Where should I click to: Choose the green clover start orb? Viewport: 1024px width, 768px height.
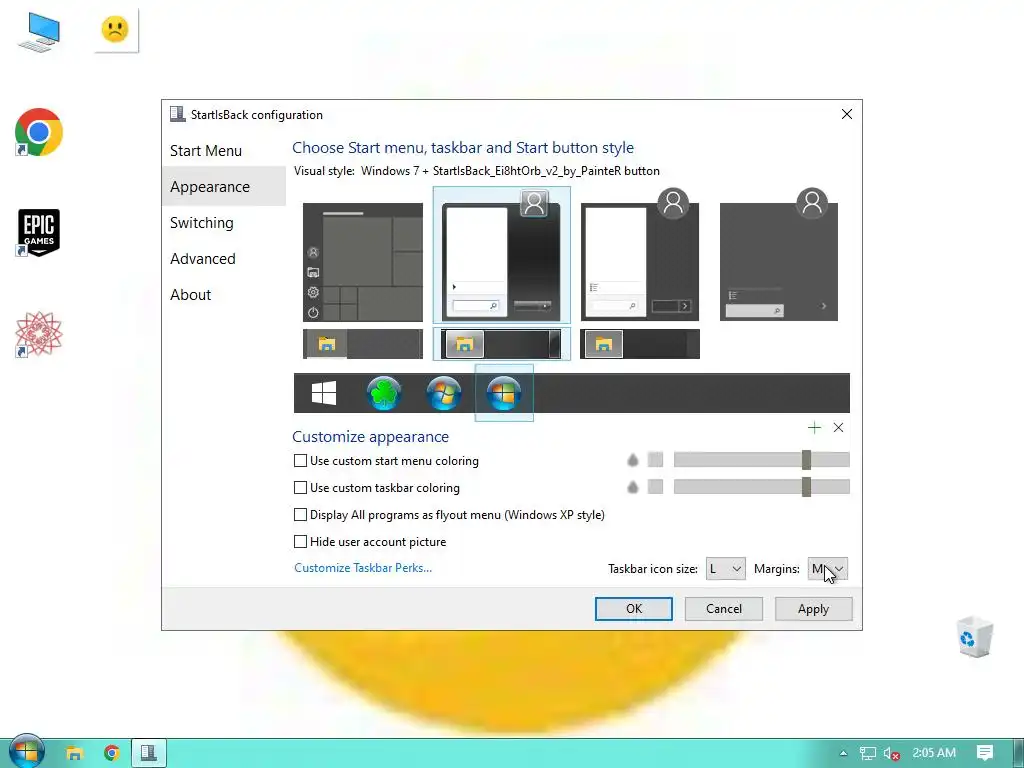pyautogui.click(x=384, y=393)
